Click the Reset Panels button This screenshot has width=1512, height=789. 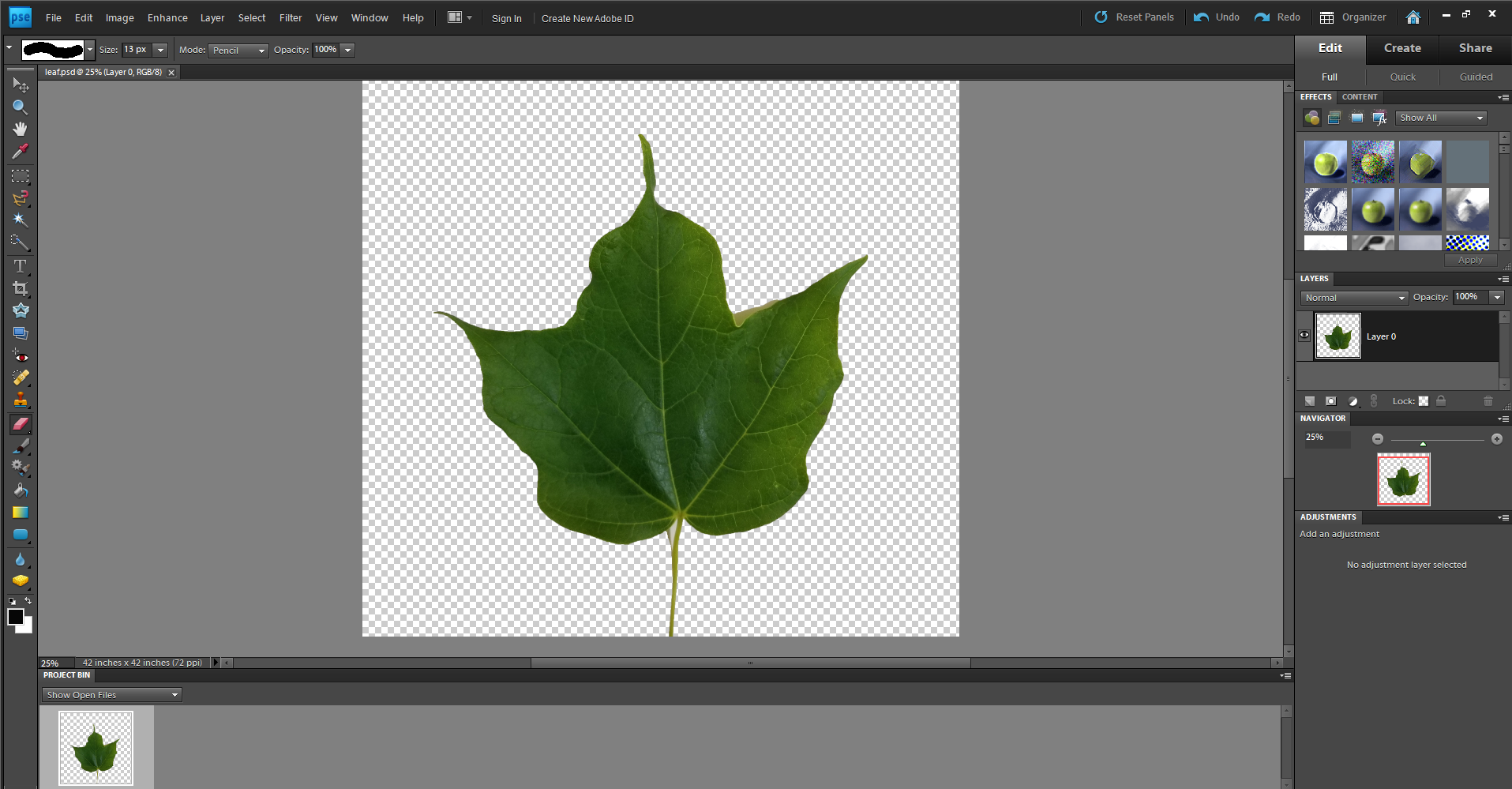[1134, 17]
